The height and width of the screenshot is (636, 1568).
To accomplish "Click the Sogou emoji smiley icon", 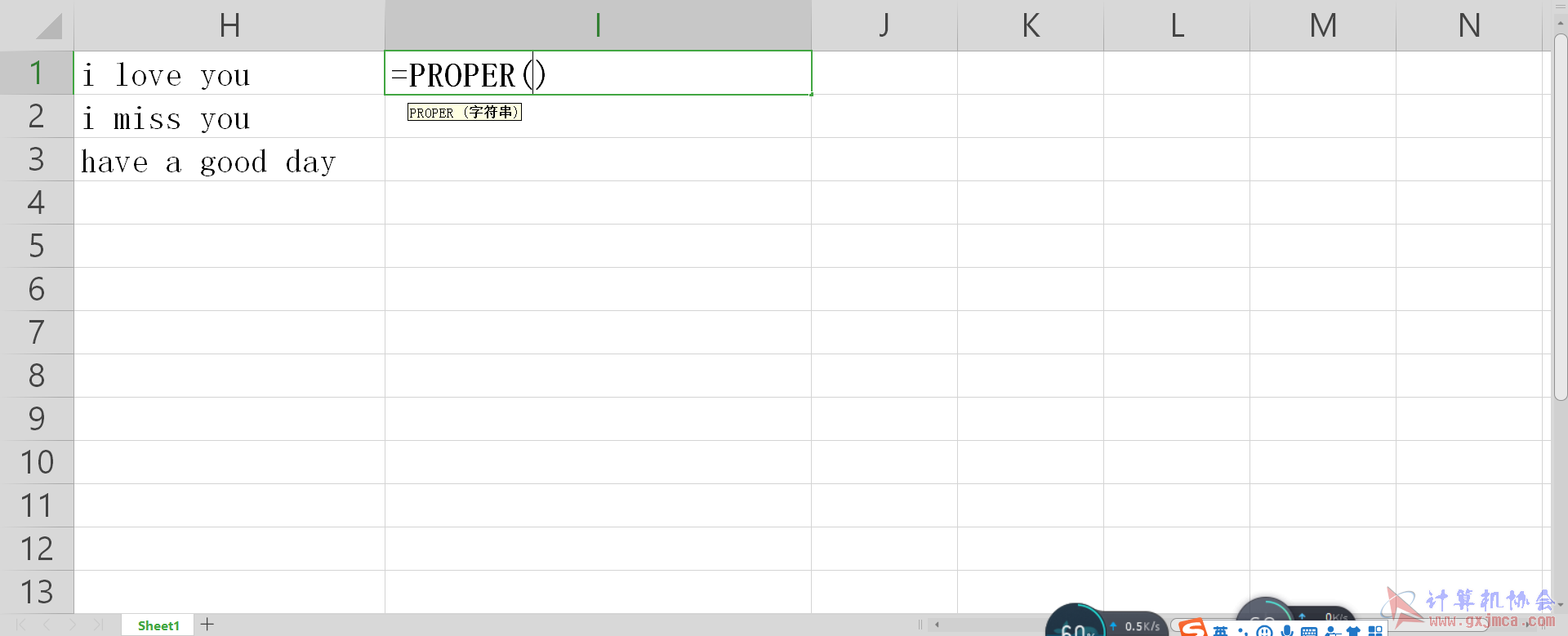I will [x=1265, y=631].
